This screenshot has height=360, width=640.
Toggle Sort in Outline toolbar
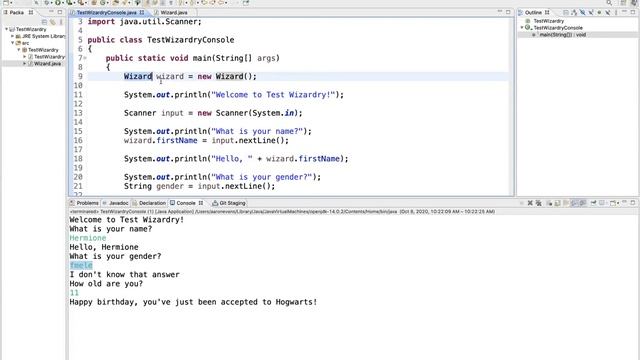[x=574, y=13]
